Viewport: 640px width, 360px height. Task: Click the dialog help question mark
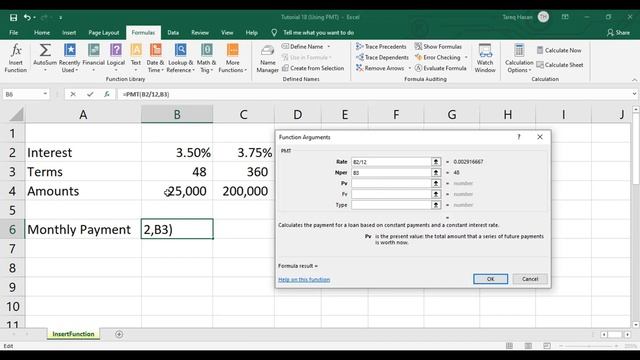[x=519, y=137]
